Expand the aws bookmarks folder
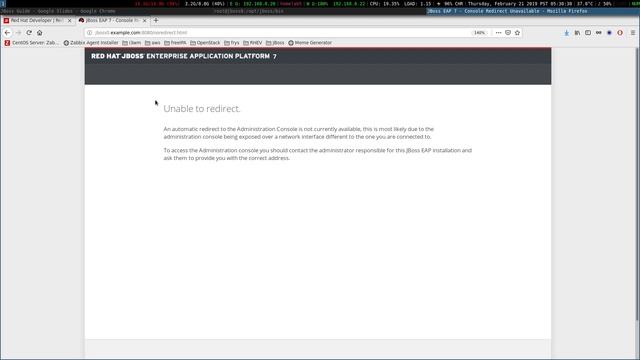Screen dimensions: 640x360 (x=153, y=42)
